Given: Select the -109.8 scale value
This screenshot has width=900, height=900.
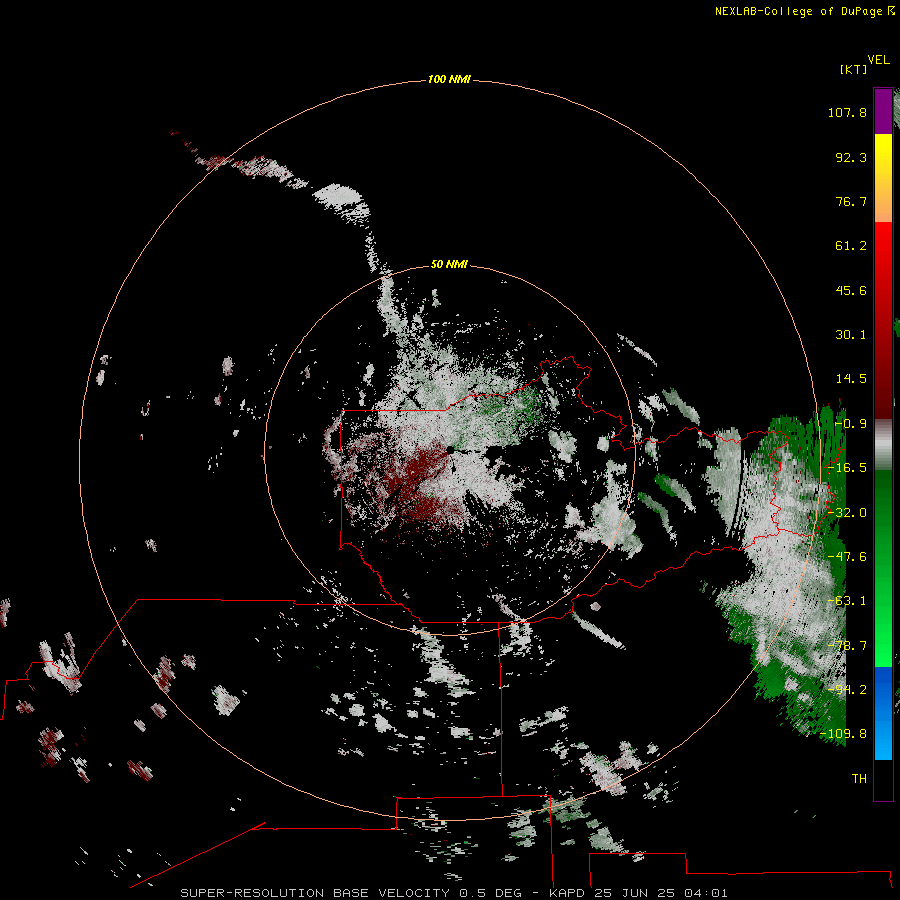Looking at the screenshot, I should point(844,734).
